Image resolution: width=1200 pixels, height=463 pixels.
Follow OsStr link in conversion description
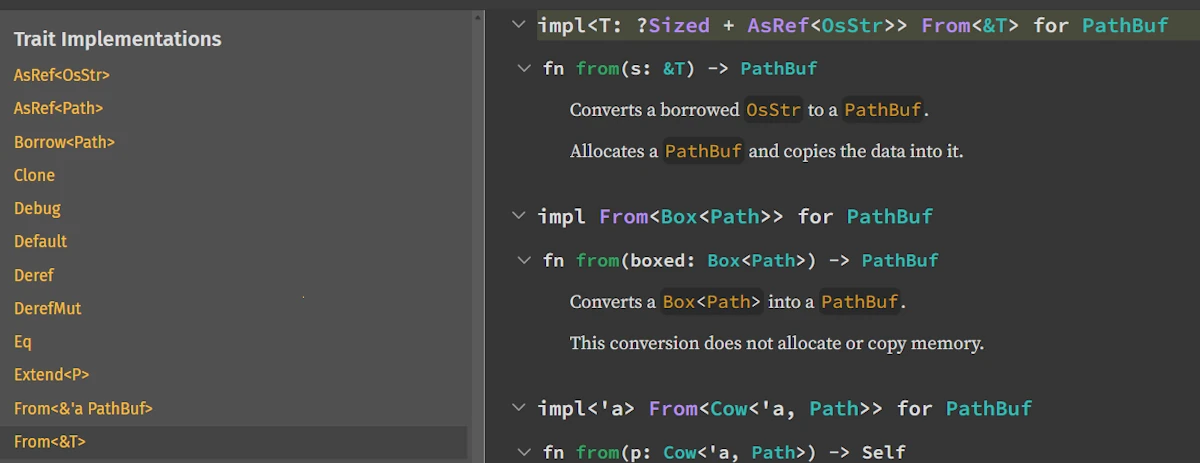(773, 110)
